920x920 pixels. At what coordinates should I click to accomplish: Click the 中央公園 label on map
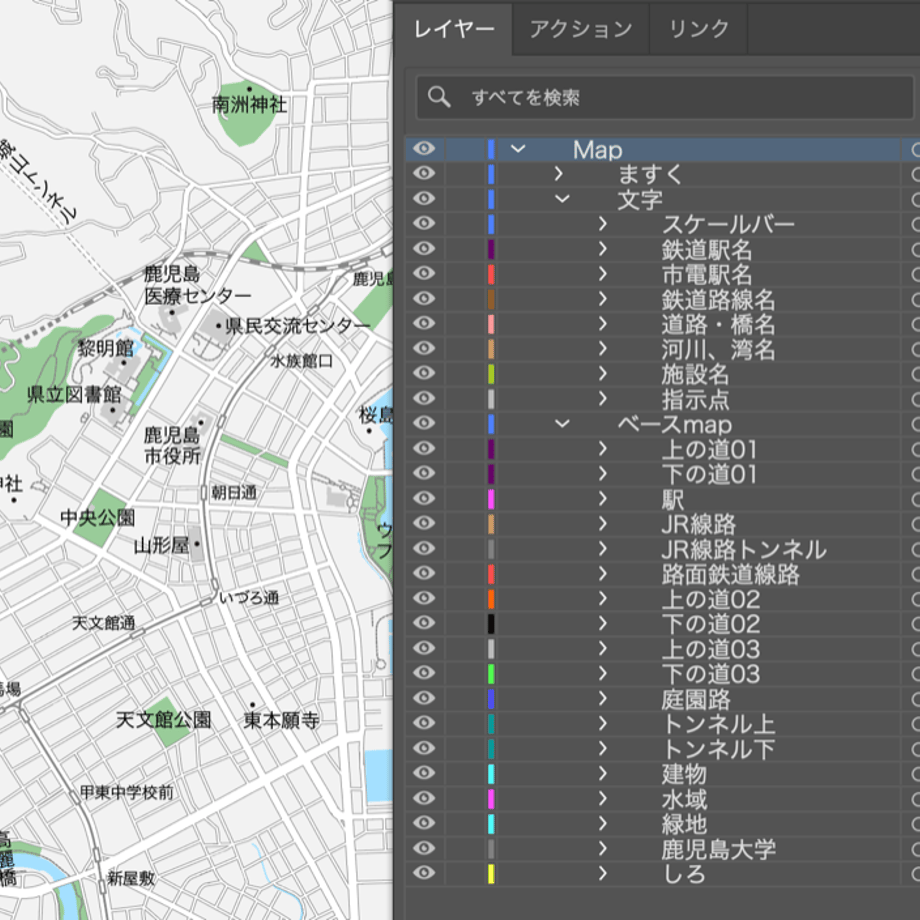97,518
